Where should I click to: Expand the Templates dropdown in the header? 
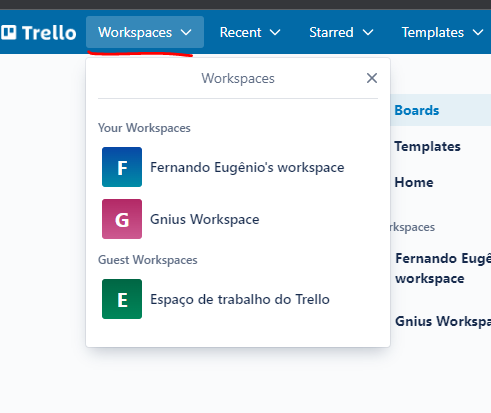(442, 32)
